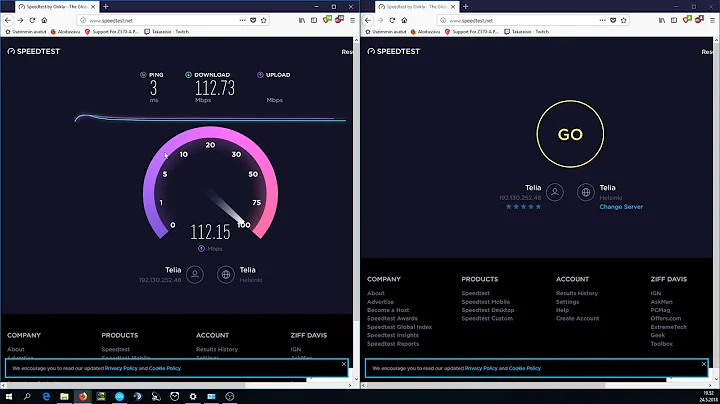The width and height of the screenshot is (720, 404).
Task: Dismiss cookie banner in right window
Action: point(704,364)
